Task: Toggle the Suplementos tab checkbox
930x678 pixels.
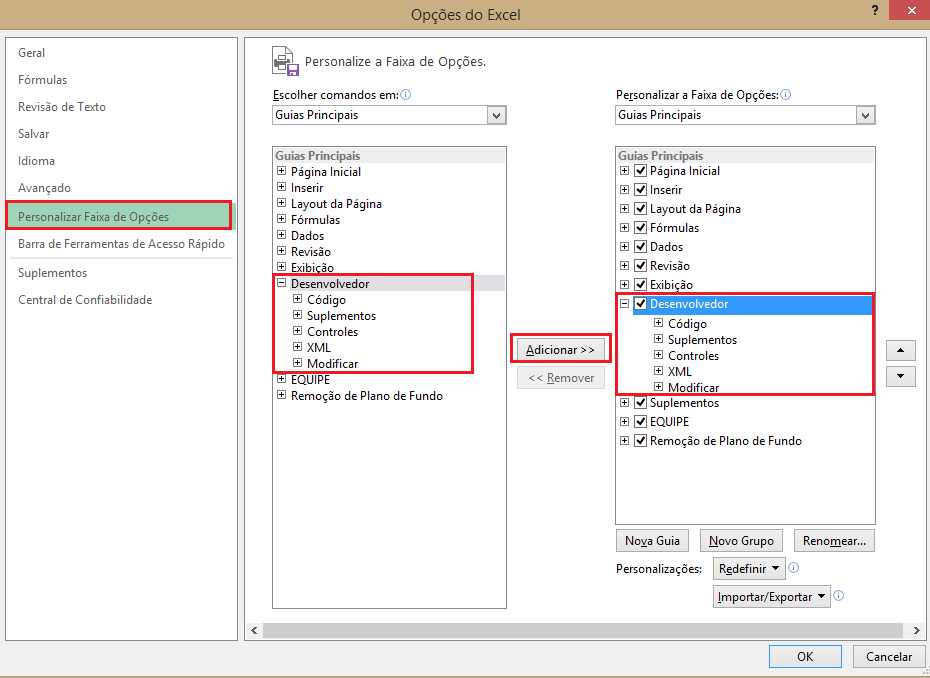Action: click(x=641, y=403)
